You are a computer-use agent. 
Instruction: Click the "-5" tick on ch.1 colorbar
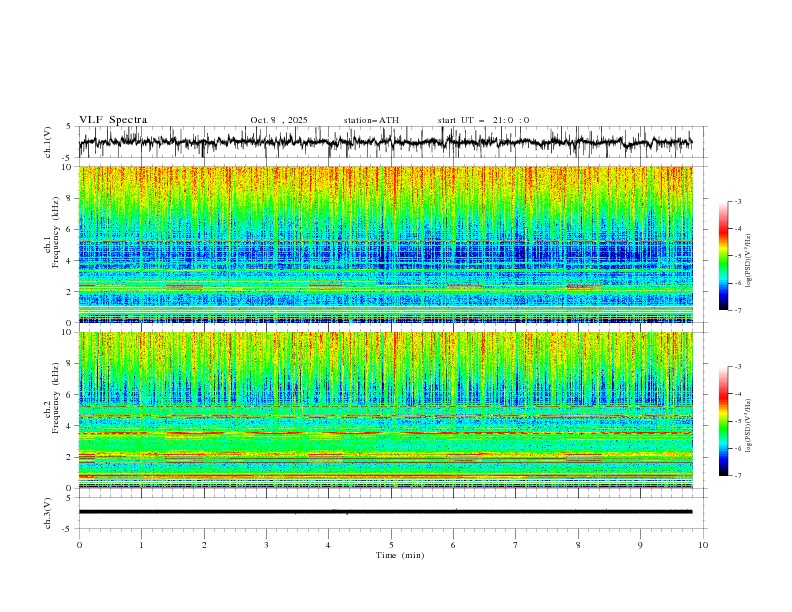click(x=738, y=256)
